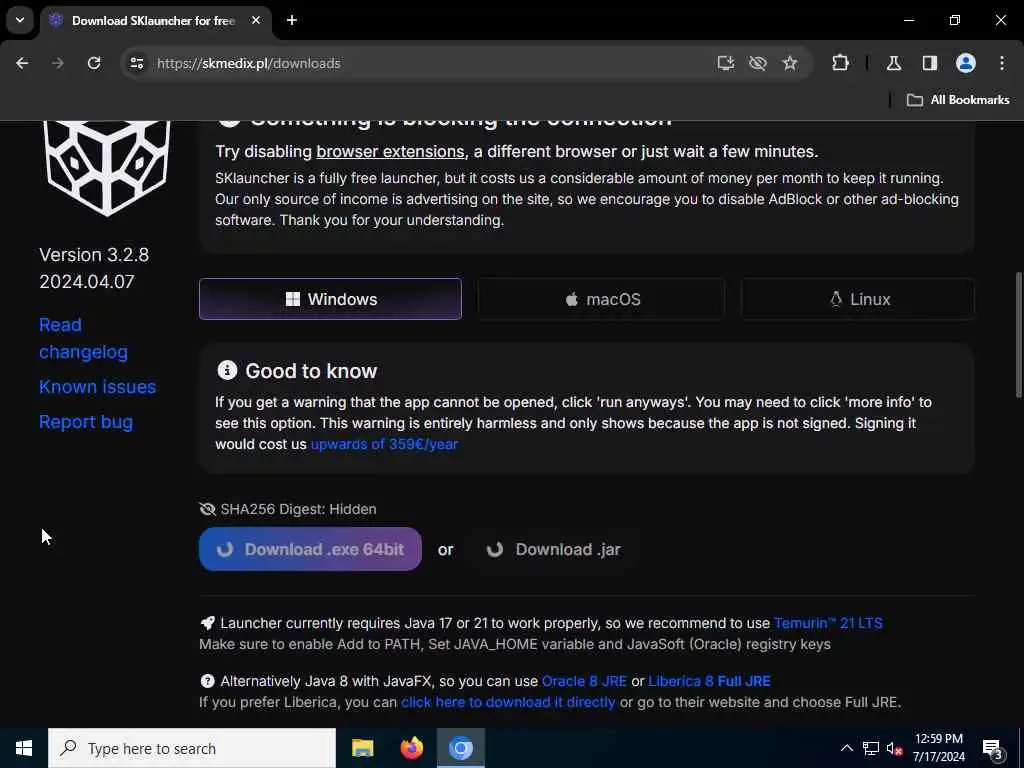Bookmark this page with the star icon
1024x768 pixels.
tap(790, 63)
